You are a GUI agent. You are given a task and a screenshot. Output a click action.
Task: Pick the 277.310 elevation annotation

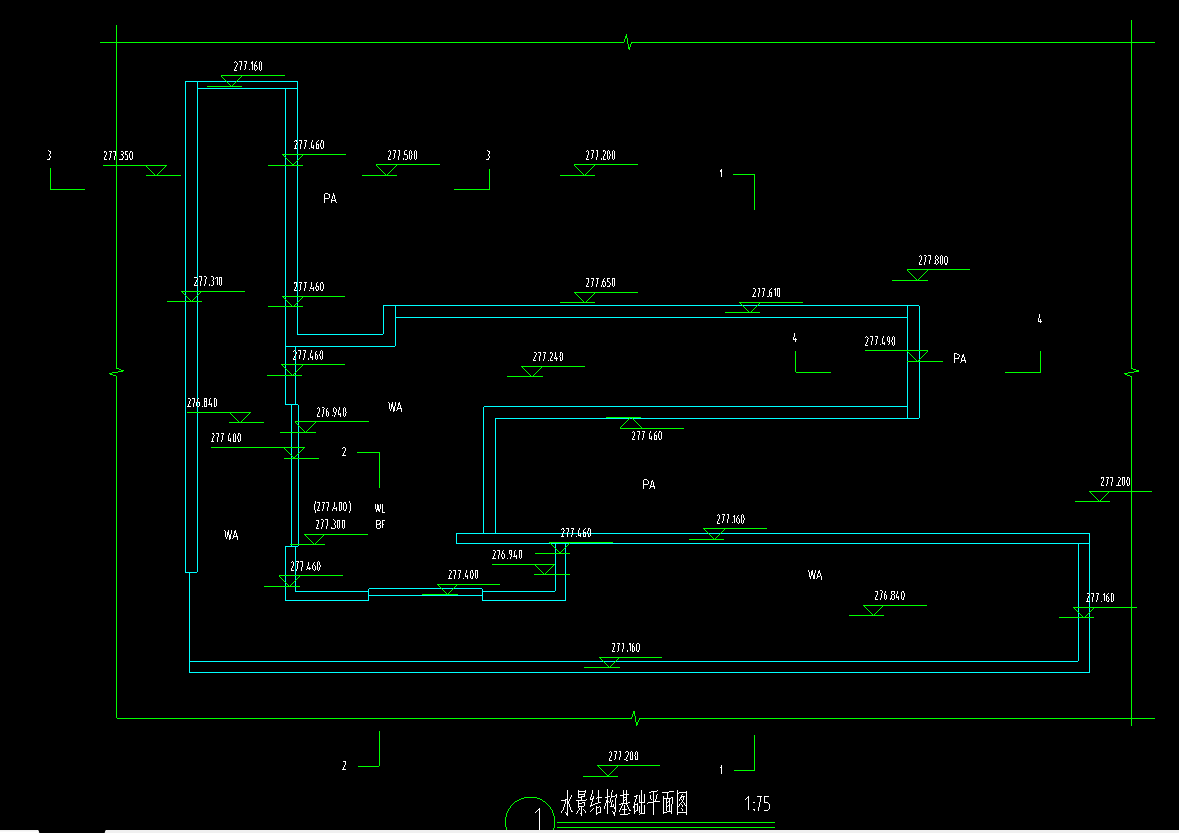click(208, 281)
